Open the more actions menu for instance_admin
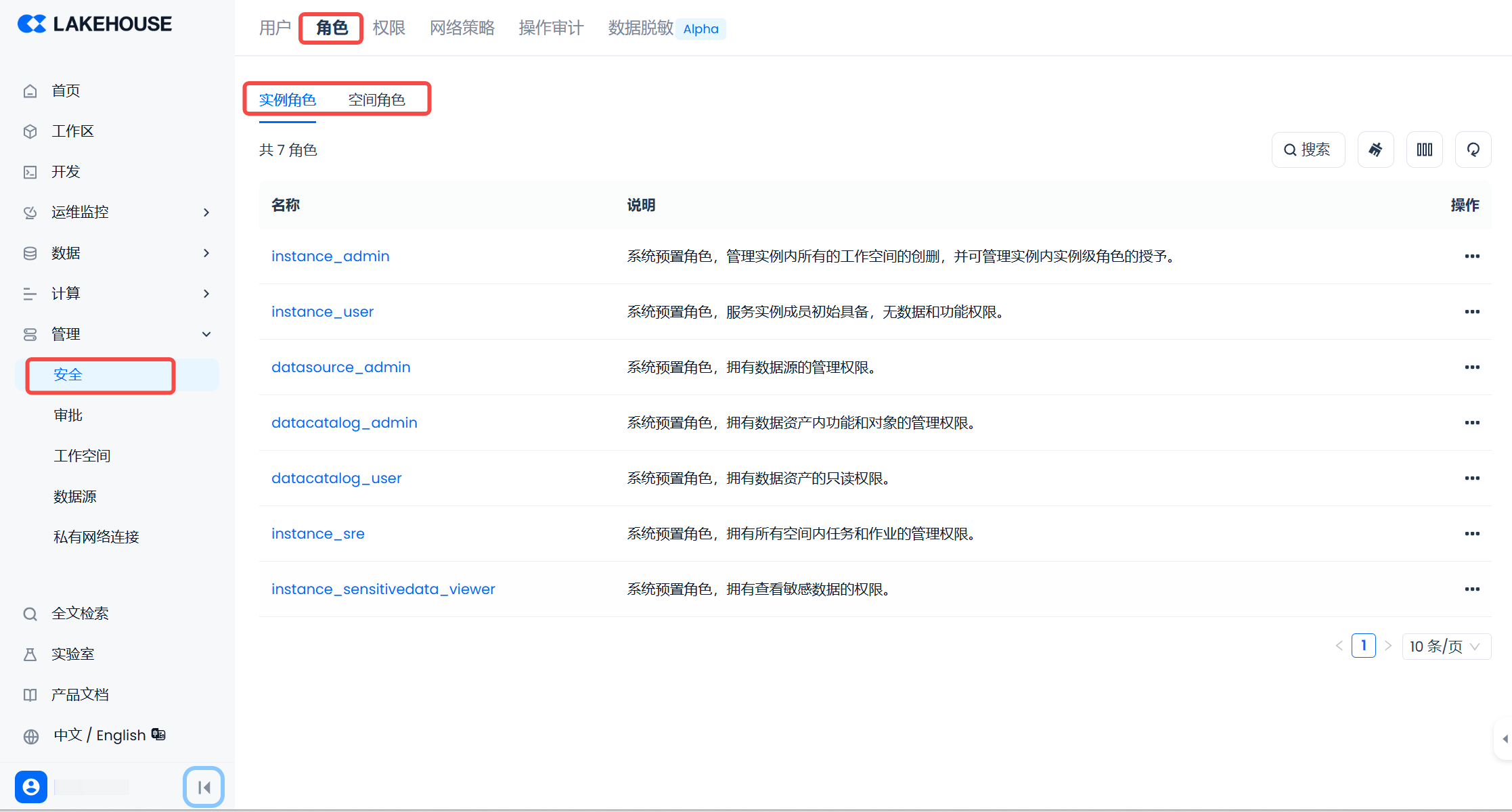This screenshot has width=1512, height=812. [1472, 256]
